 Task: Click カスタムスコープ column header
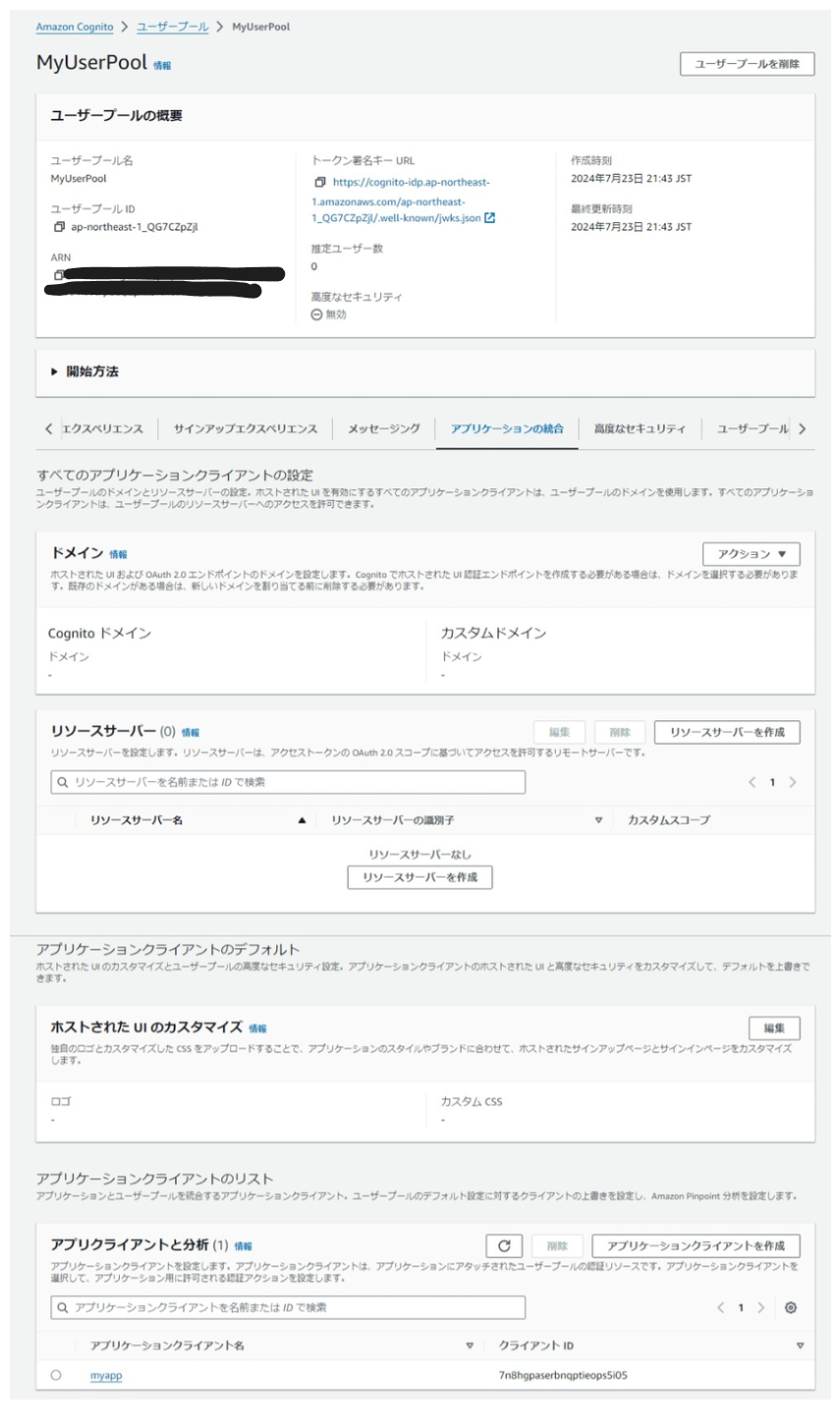click(x=669, y=819)
